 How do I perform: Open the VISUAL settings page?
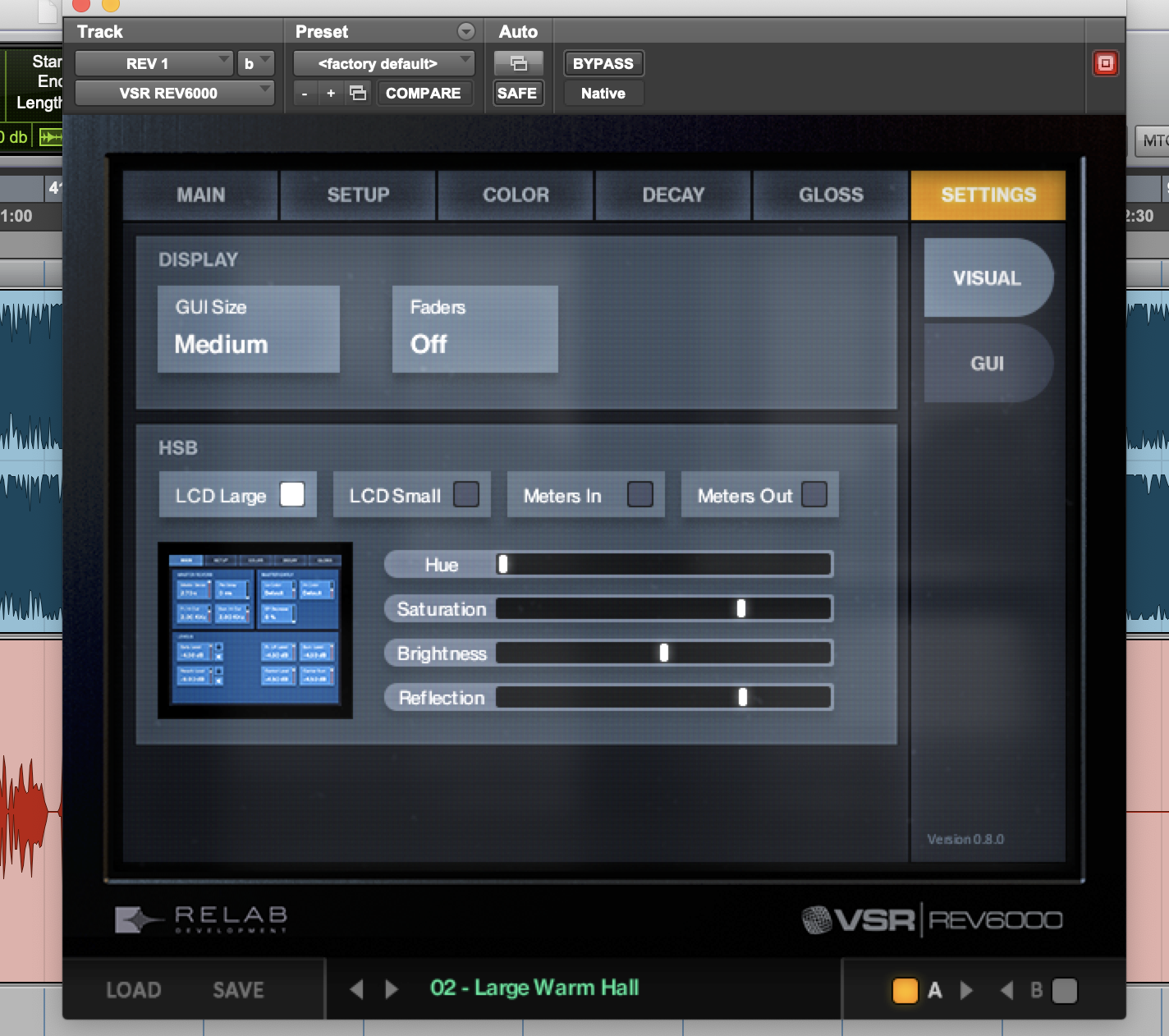tap(988, 277)
